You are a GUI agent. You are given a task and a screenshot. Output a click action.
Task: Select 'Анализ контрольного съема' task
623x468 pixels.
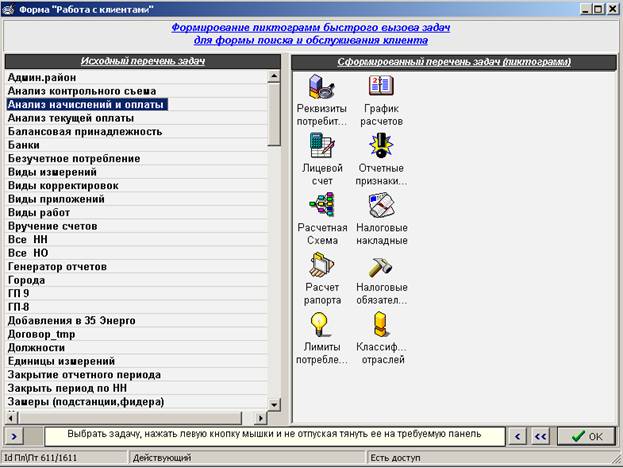tap(136, 91)
